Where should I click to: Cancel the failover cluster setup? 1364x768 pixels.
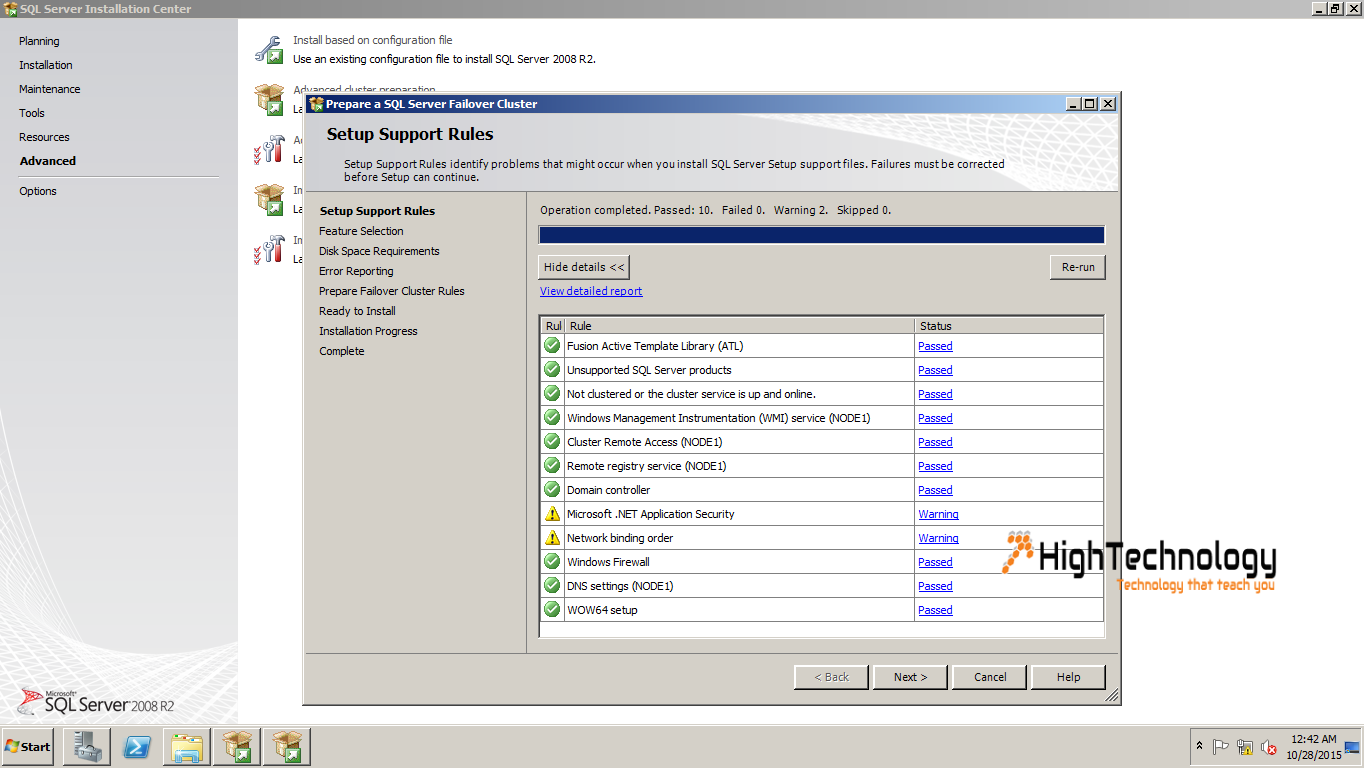990,677
